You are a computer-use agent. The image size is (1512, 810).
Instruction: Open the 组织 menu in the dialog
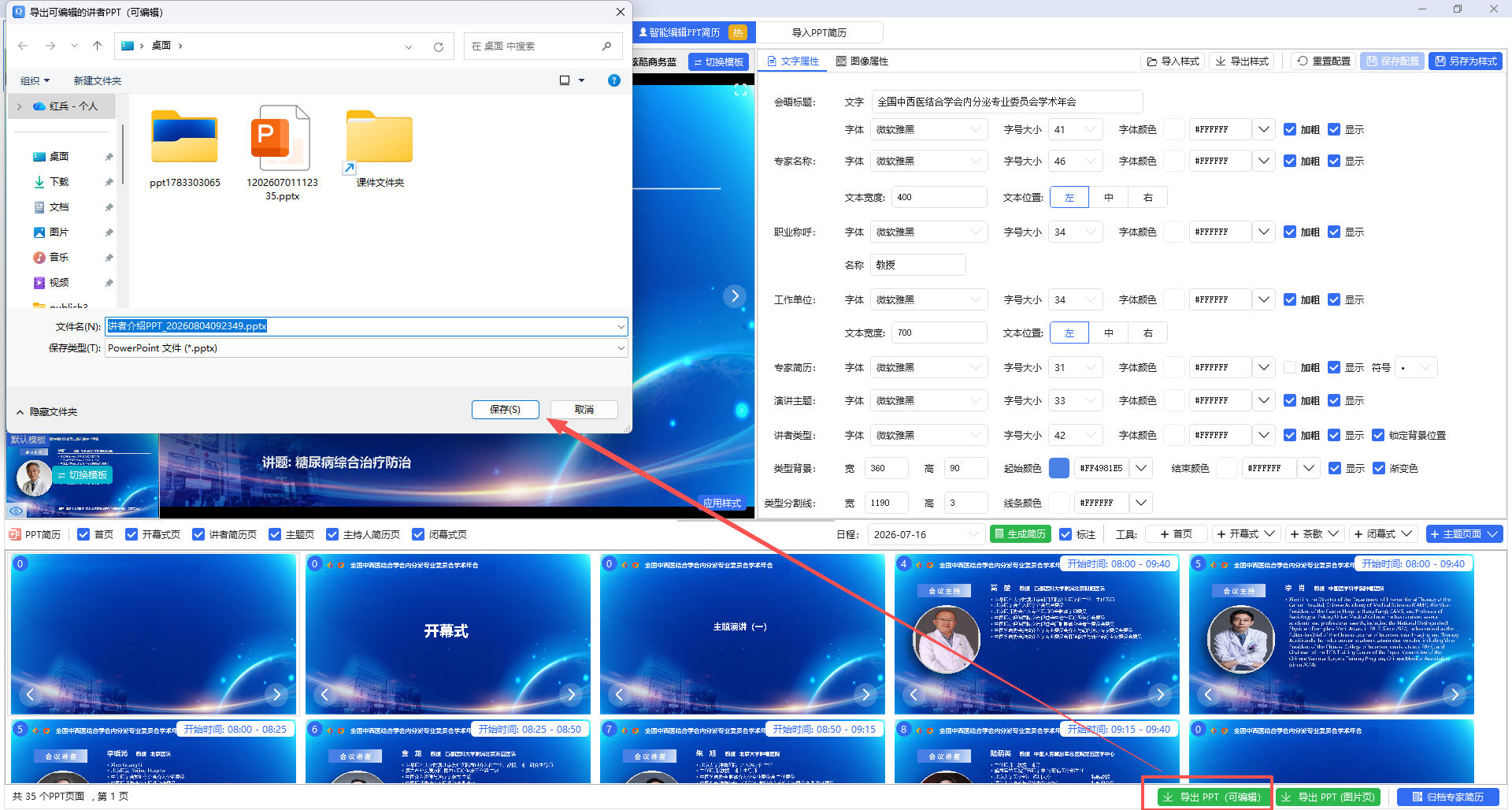(35, 80)
